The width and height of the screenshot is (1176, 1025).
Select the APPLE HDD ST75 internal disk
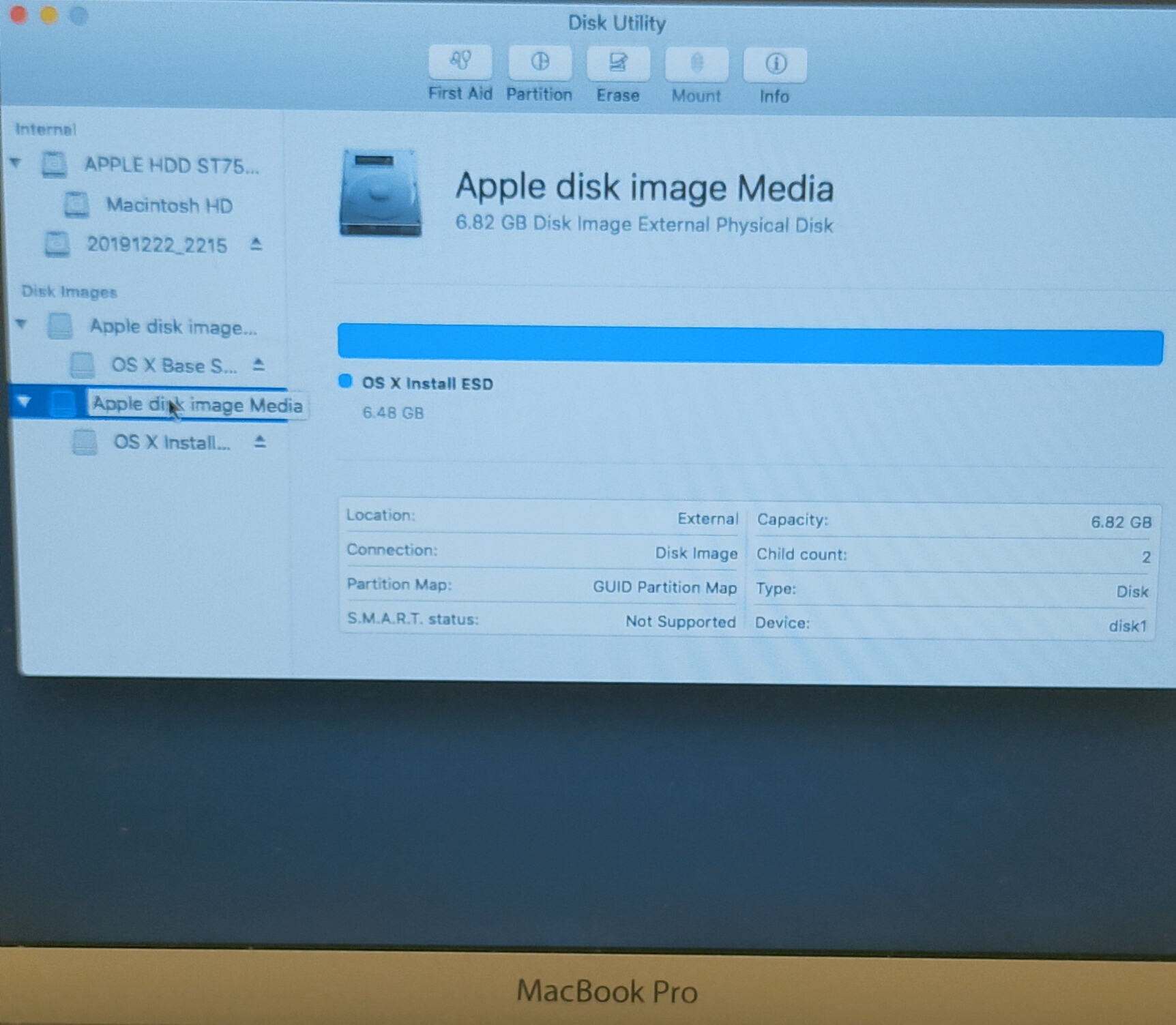(171, 165)
